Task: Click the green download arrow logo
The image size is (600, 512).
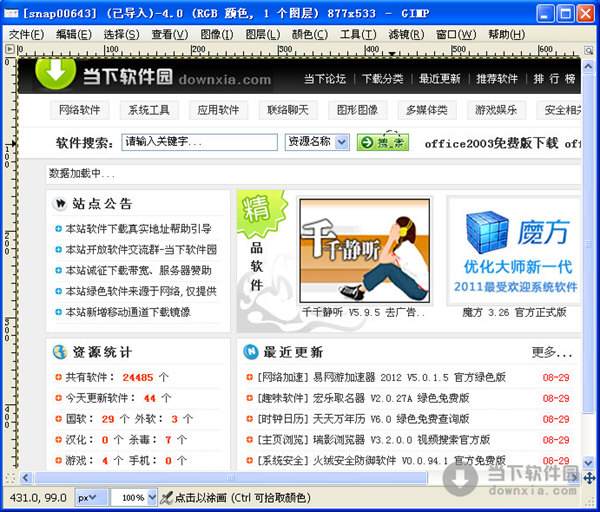Action: (55, 73)
